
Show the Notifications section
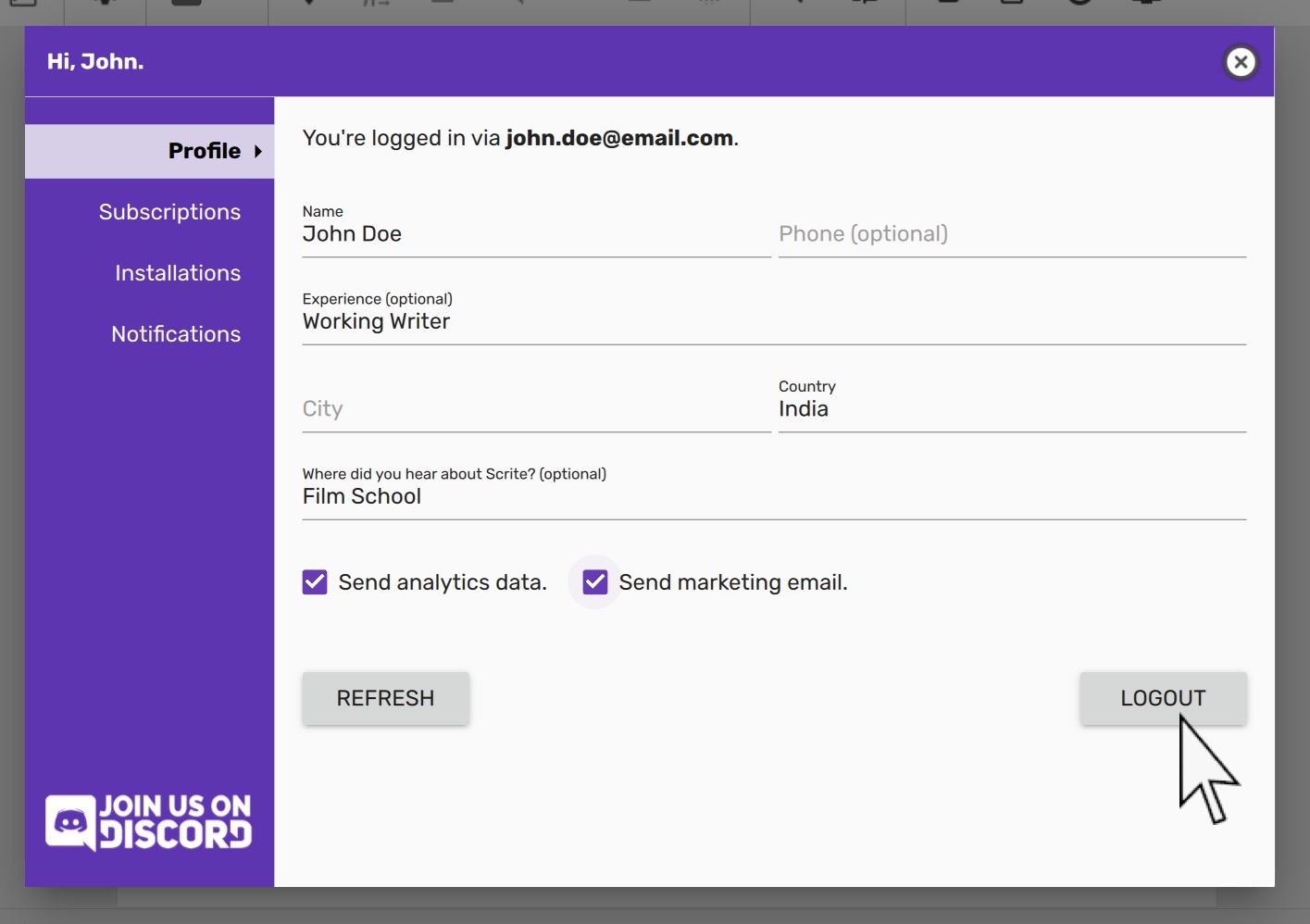click(176, 334)
